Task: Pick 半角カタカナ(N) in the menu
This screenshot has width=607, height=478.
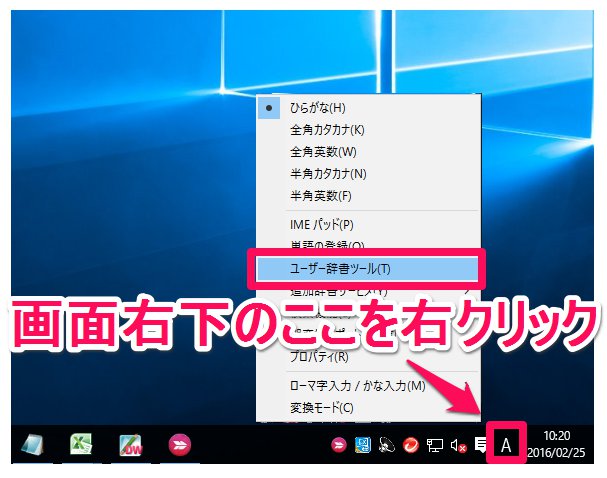Action: tap(369, 174)
